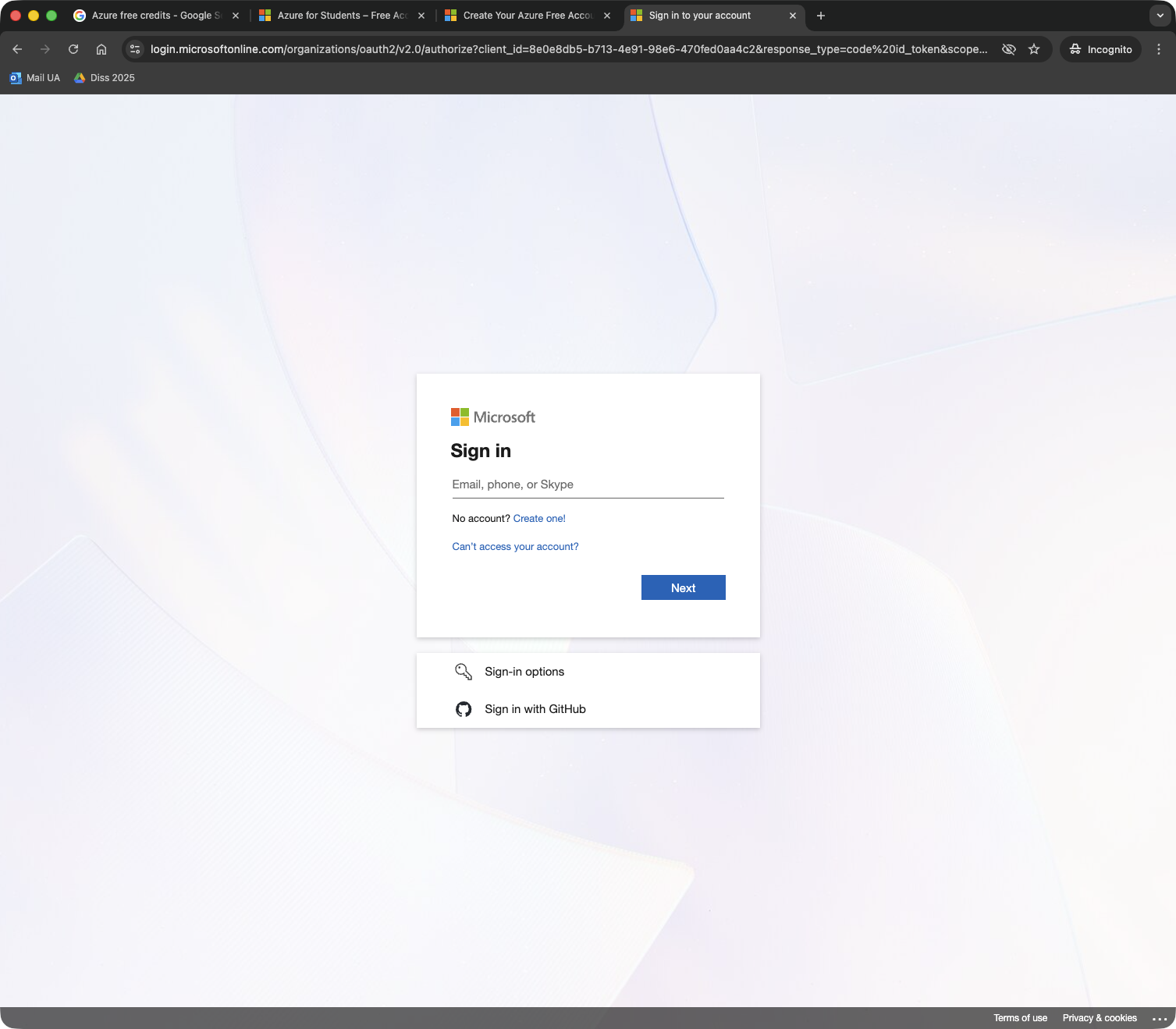The image size is (1176, 1029).
Task: Open footer ellipsis more options
Action: coord(1160,1019)
